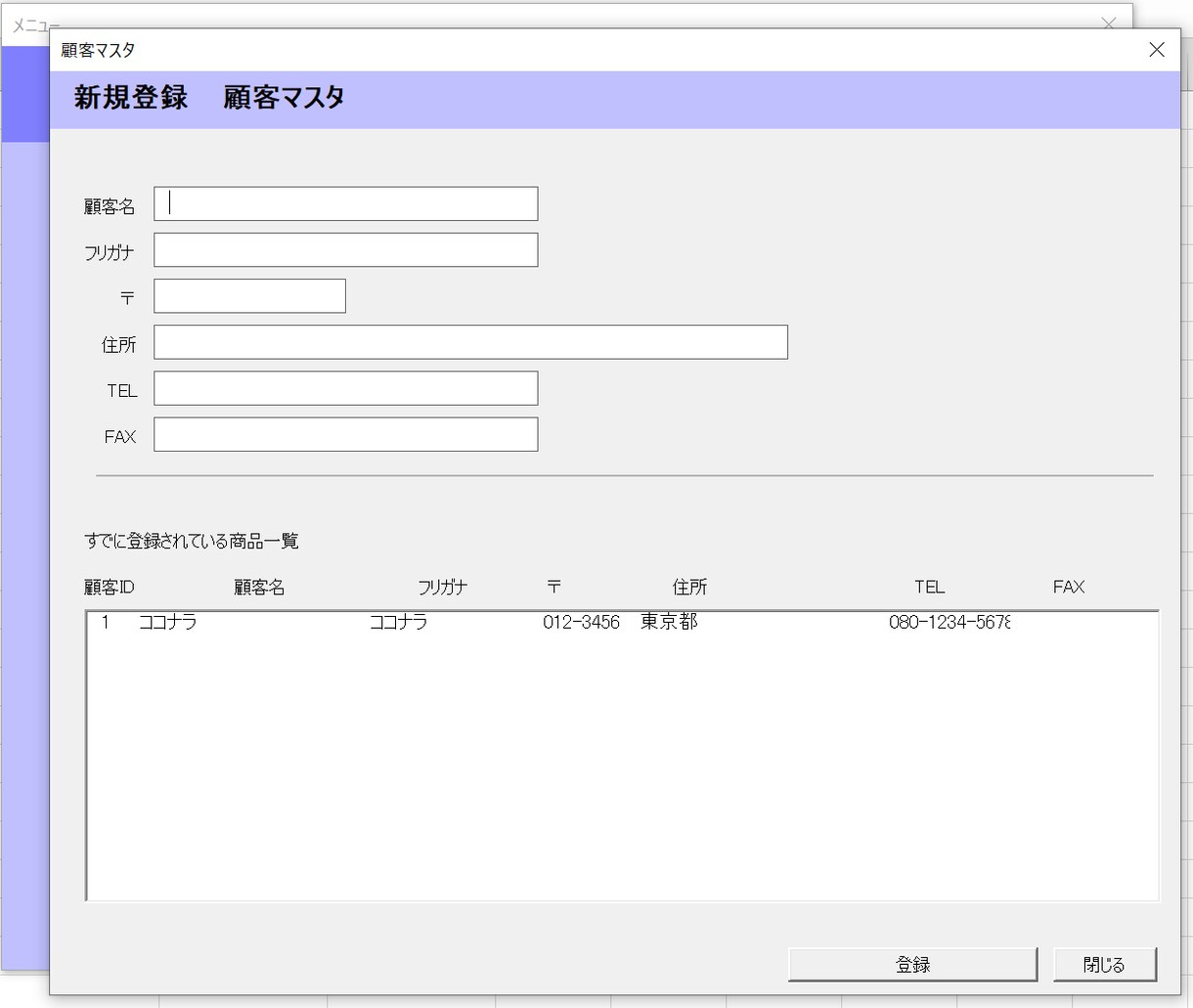Click the すでに登録されている商品一覧 label
This screenshot has height=1008, width=1193.
coord(192,541)
